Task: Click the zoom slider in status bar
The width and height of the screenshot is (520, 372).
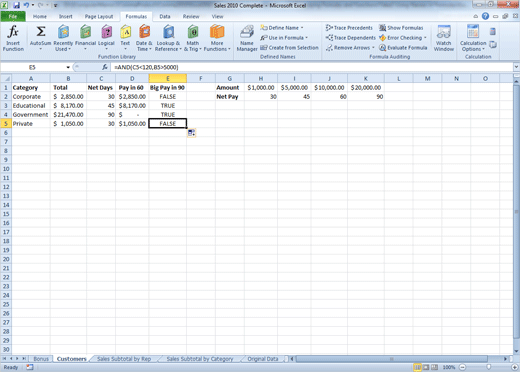Action: tap(488, 367)
